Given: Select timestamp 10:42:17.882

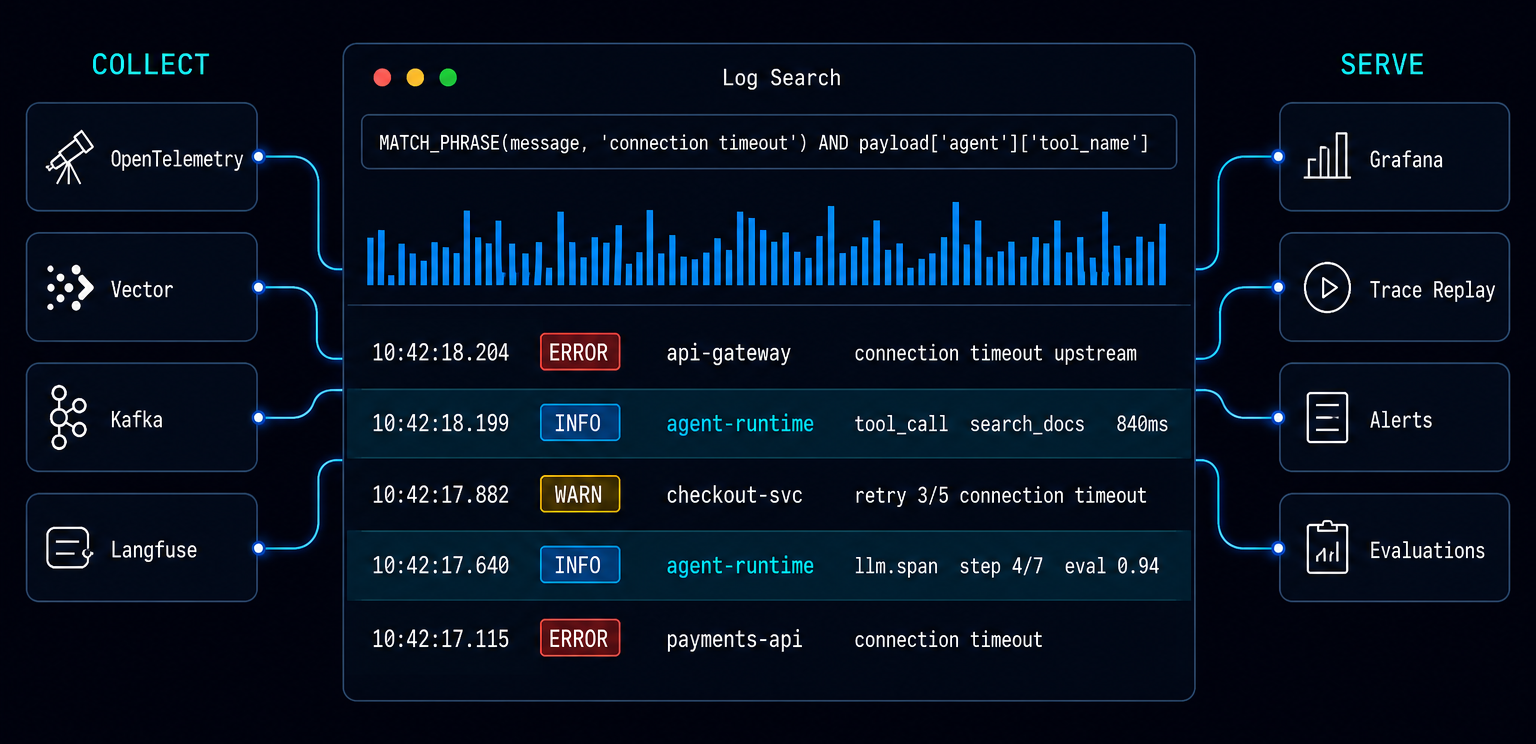Looking at the screenshot, I should (441, 495).
